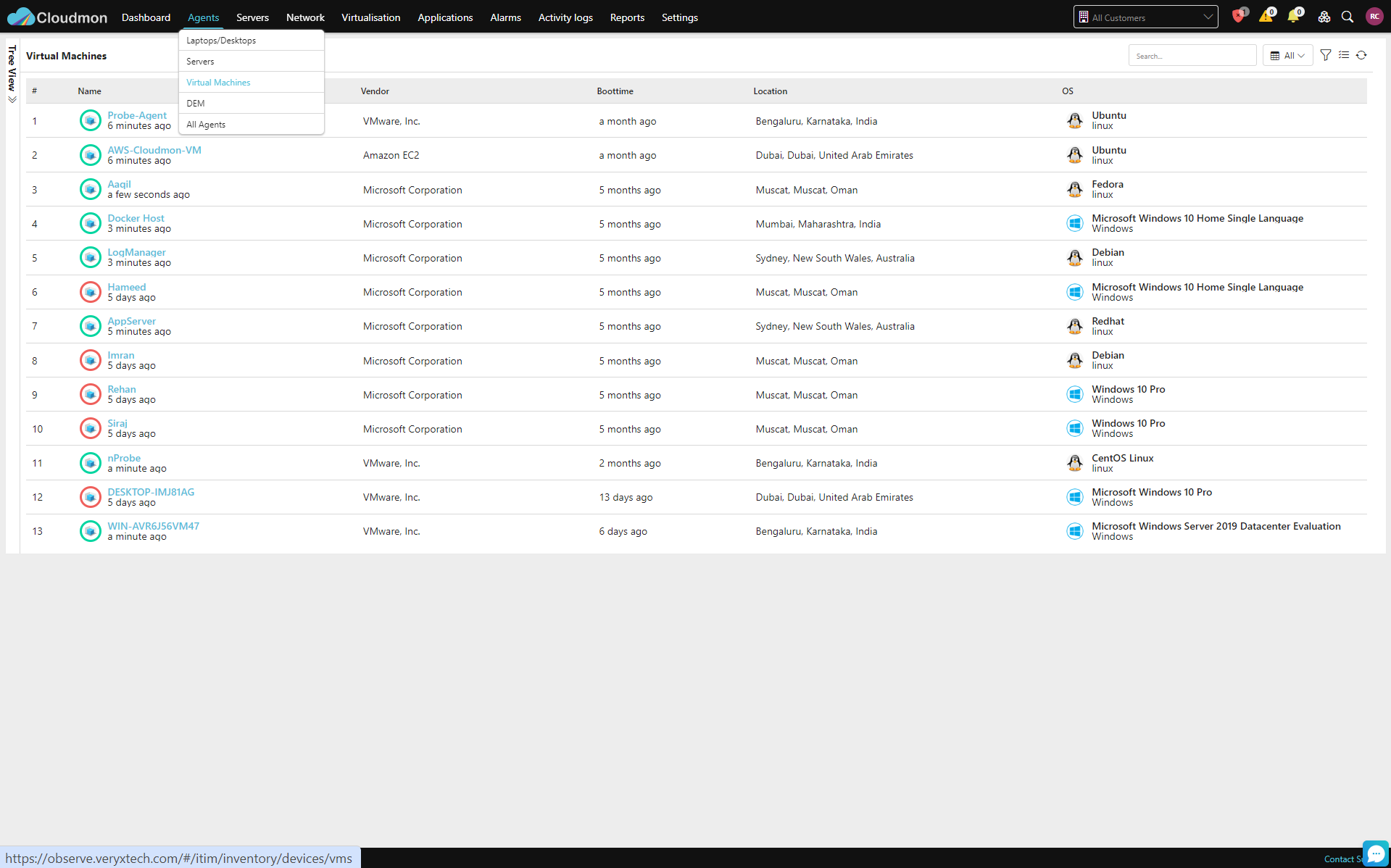Image resolution: width=1391 pixels, height=868 pixels.
Task: Click the cluster nodes icon in the header
Action: 1324,17
